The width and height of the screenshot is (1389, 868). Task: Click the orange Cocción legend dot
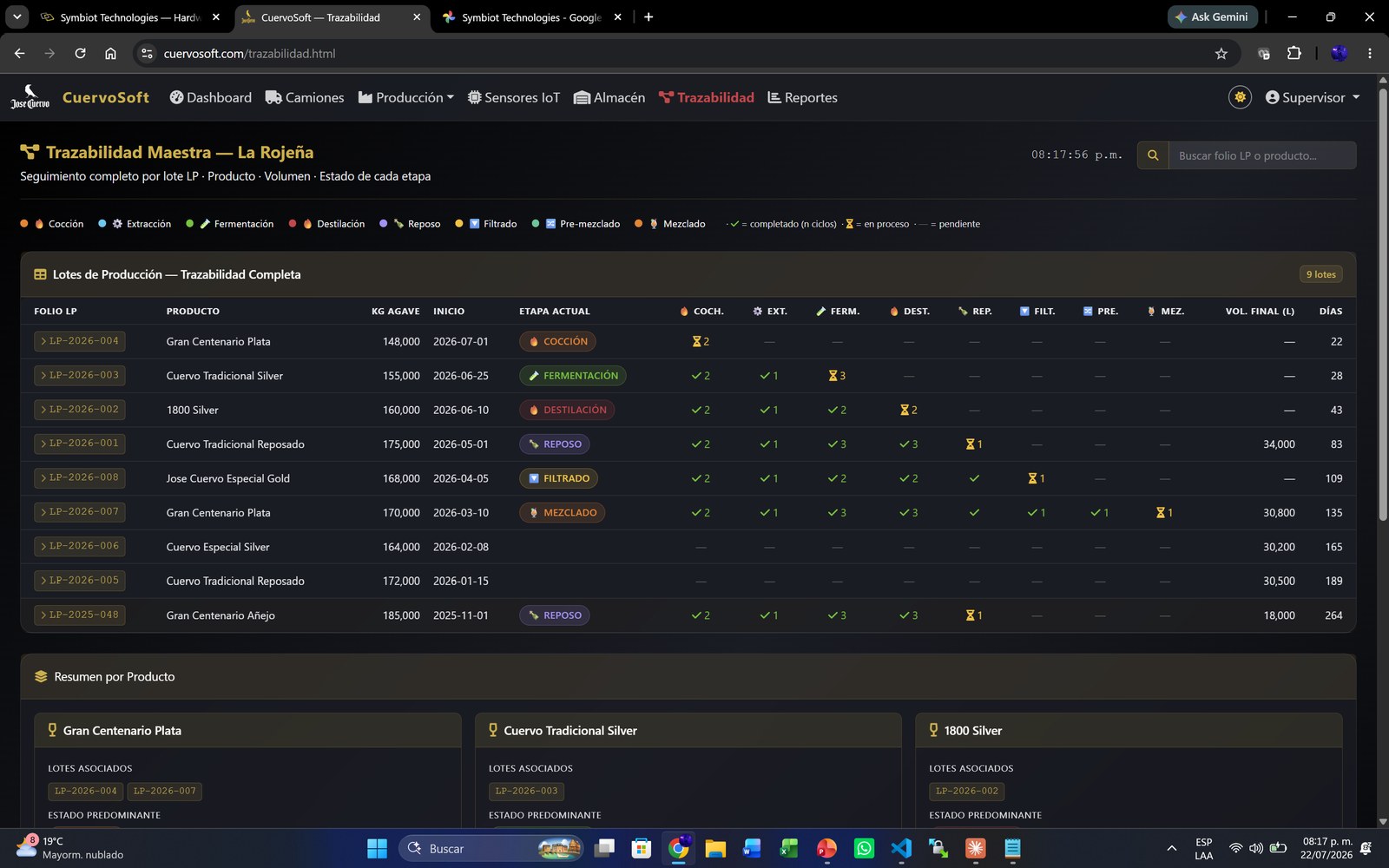(x=24, y=223)
